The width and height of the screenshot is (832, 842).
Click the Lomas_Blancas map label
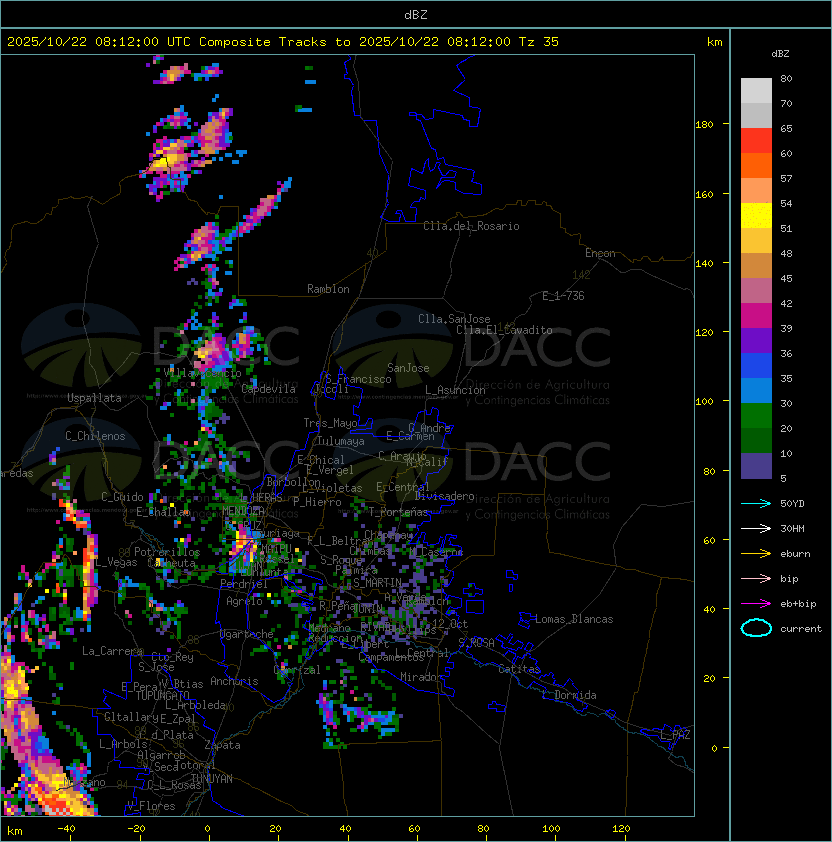574,619
